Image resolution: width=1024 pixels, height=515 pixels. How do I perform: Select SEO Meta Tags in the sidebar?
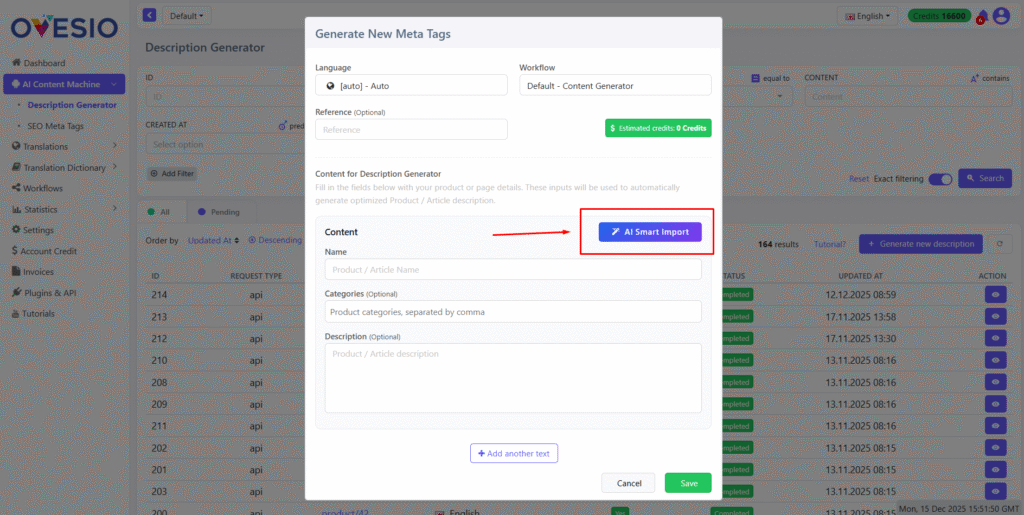55,125
